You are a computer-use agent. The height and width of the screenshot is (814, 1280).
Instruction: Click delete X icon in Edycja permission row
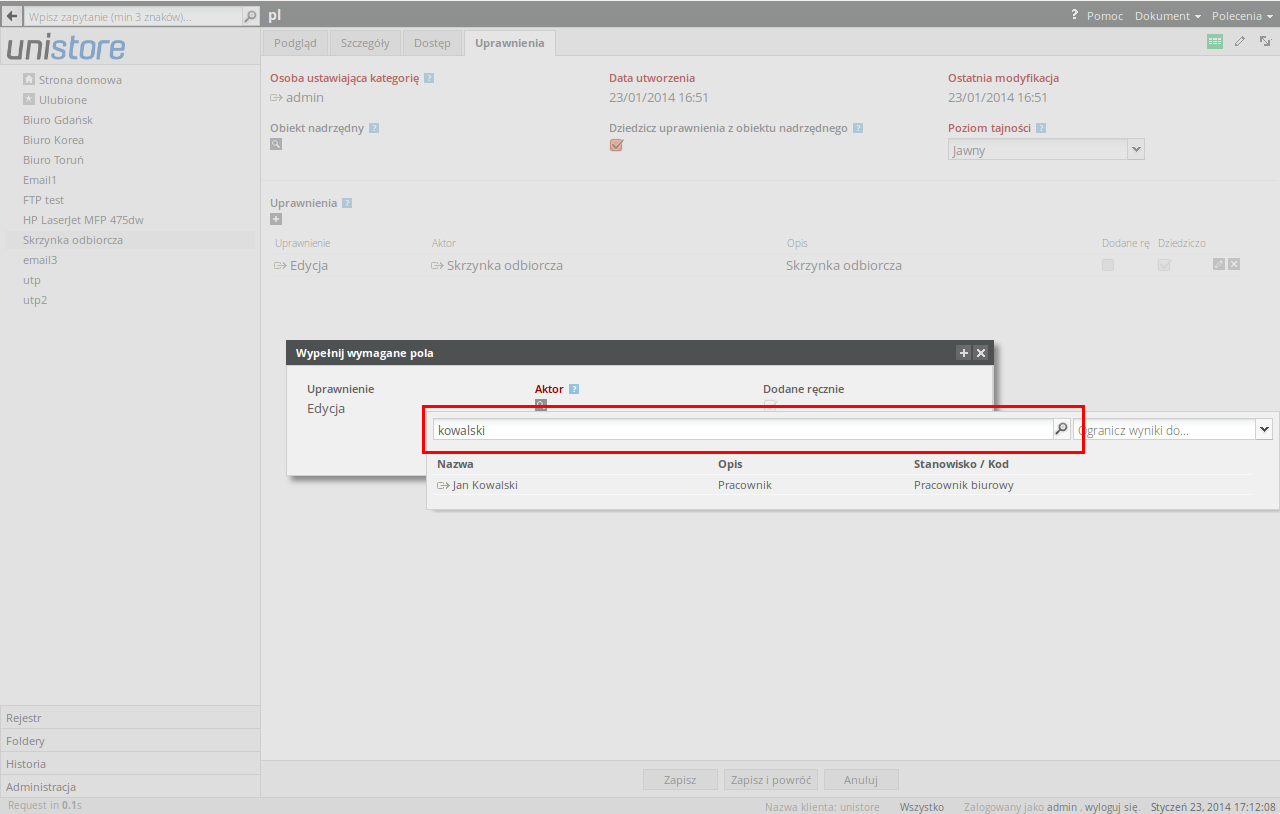1234,264
